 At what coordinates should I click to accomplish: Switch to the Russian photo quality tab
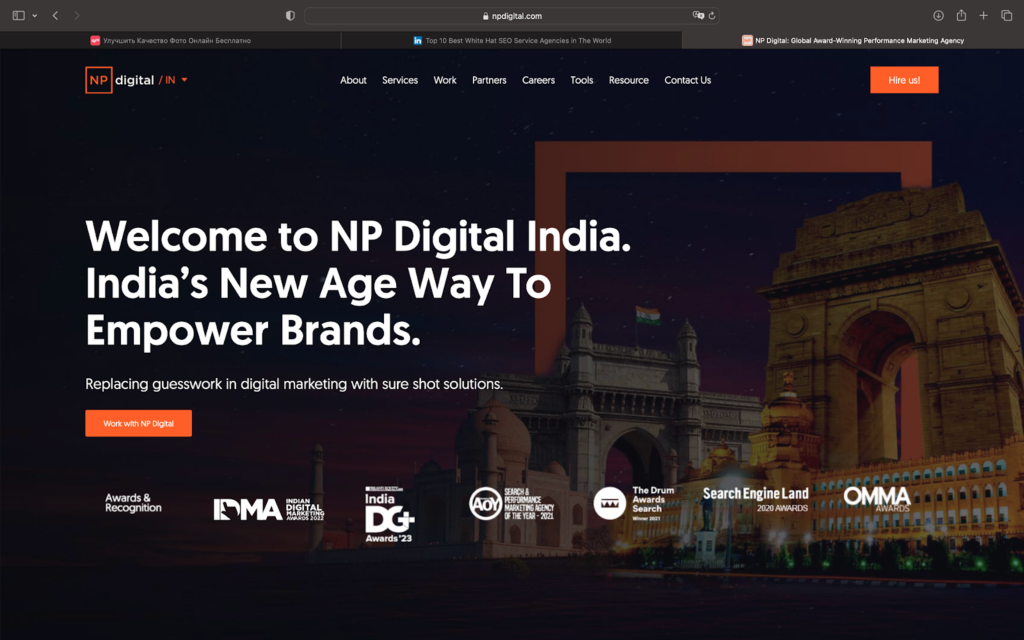pos(170,40)
